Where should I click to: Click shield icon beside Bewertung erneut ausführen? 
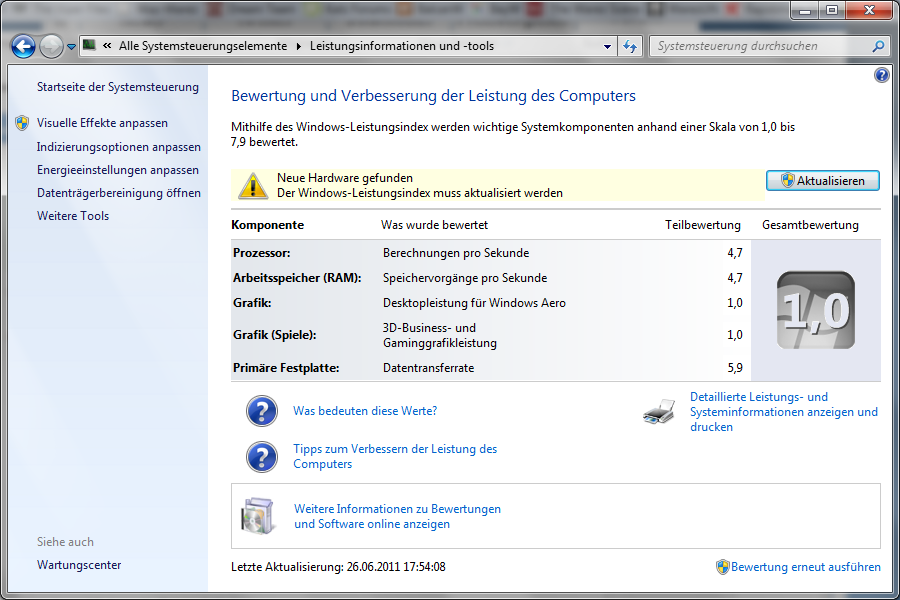[723, 567]
